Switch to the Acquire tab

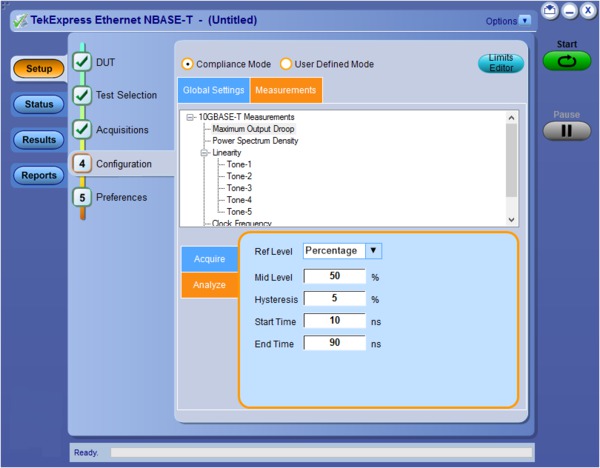point(209,259)
